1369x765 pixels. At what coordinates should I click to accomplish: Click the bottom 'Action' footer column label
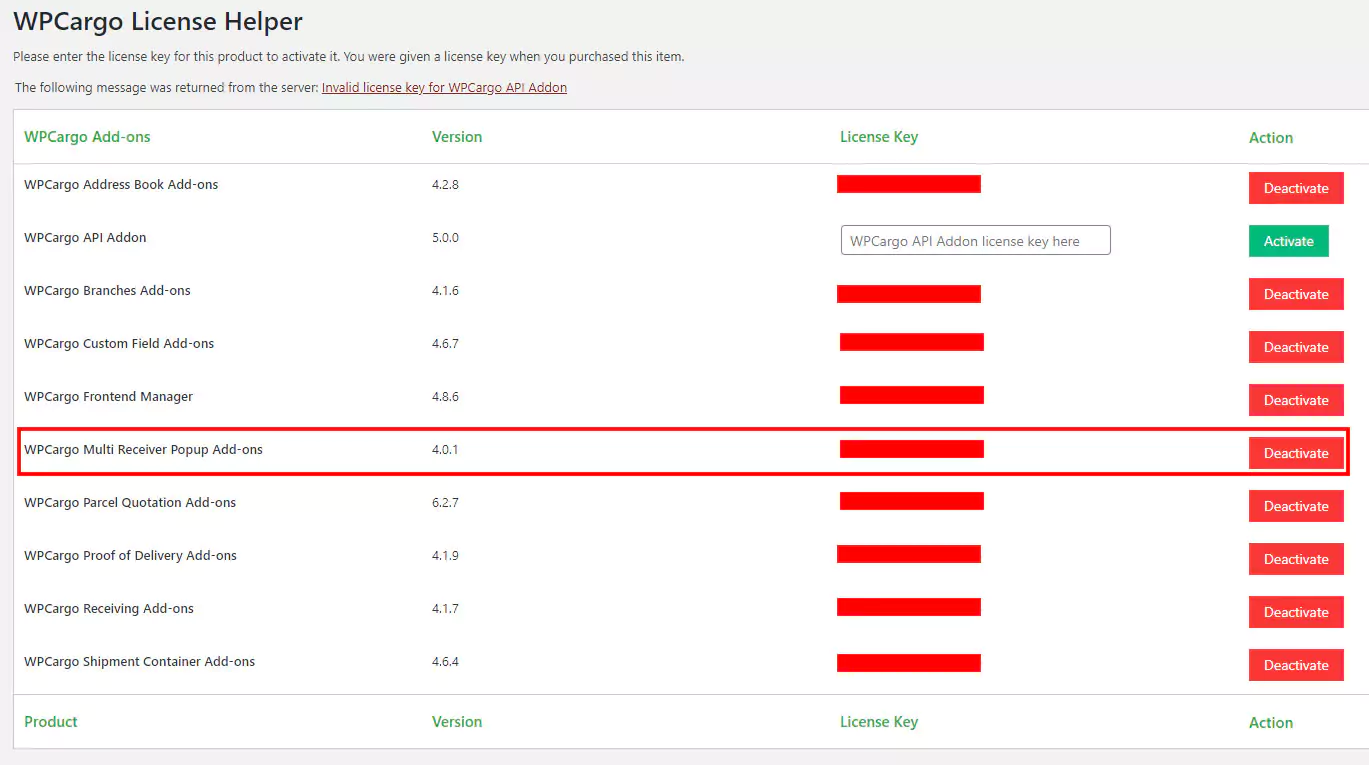tap(1270, 723)
